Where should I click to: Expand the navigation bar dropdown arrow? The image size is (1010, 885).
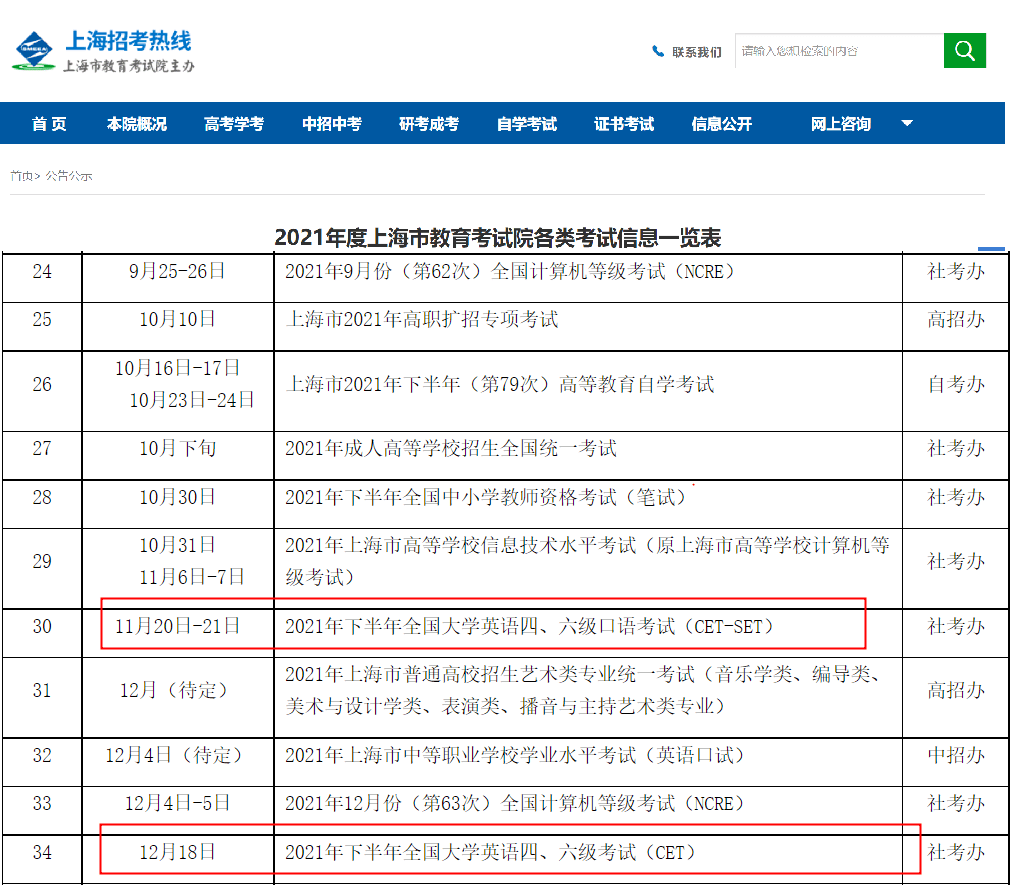(907, 123)
